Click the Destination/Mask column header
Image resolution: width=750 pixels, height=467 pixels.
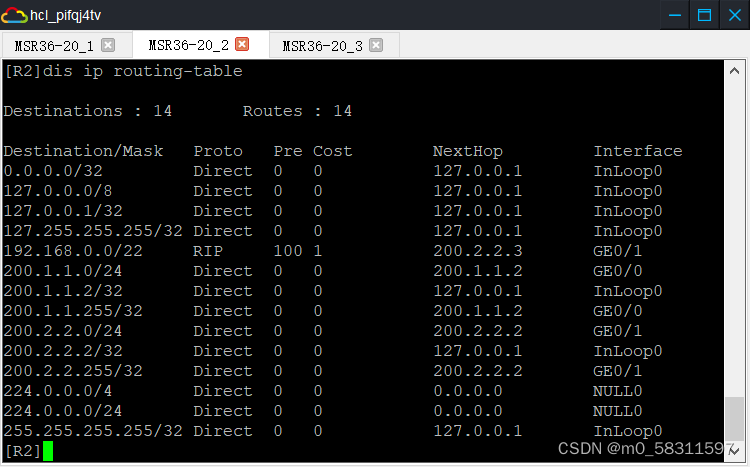pyautogui.click(x=83, y=151)
